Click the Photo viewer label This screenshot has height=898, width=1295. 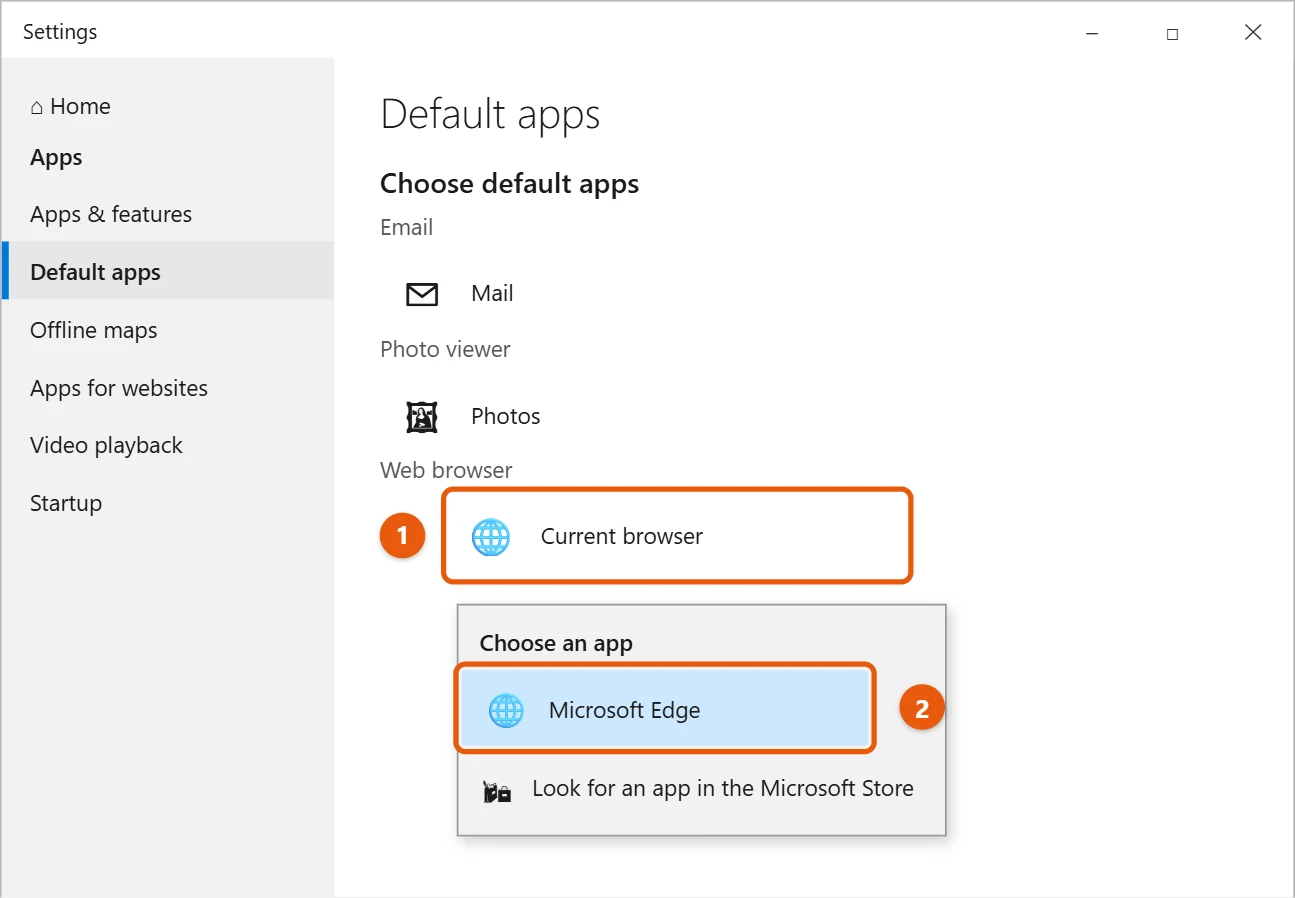[445, 349]
